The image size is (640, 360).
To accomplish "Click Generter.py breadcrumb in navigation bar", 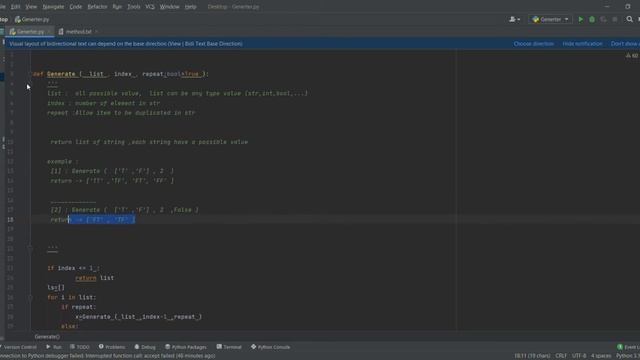I will click(x=32, y=19).
